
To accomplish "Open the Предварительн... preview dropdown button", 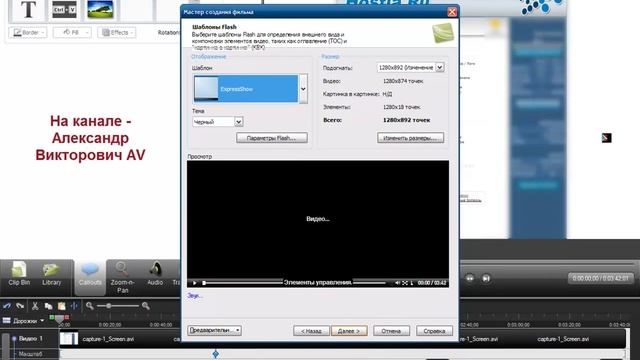I will (214, 330).
